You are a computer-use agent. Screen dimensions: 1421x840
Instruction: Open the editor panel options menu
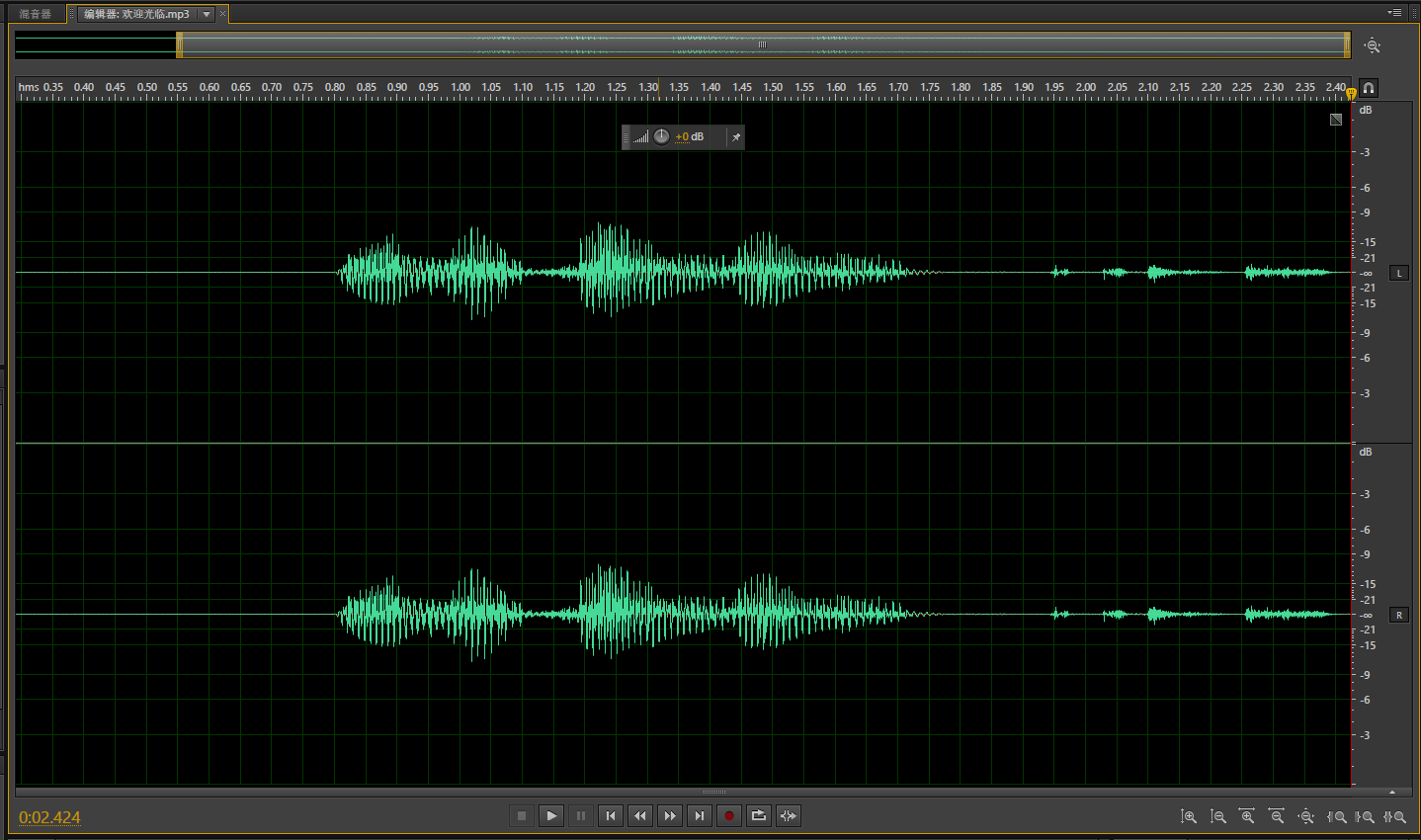(1394, 13)
